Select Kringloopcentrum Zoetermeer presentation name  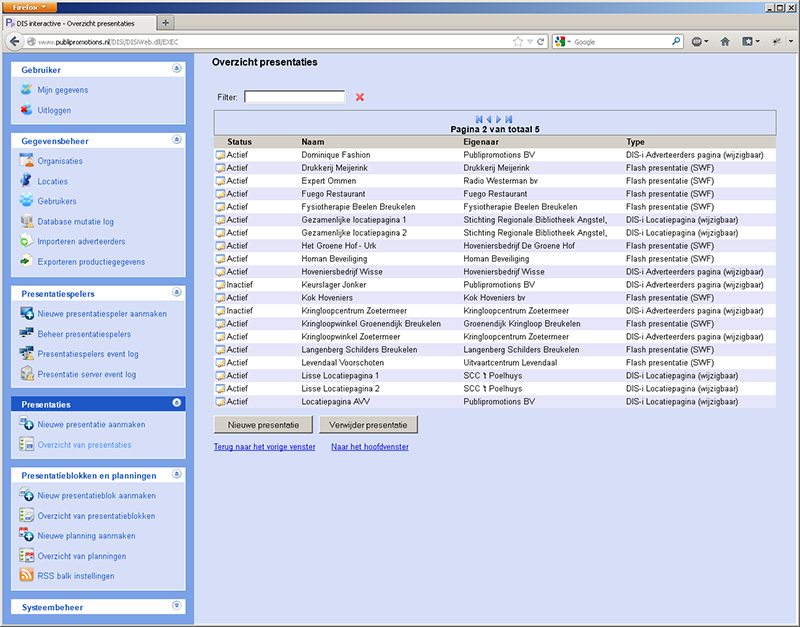[x=354, y=311]
